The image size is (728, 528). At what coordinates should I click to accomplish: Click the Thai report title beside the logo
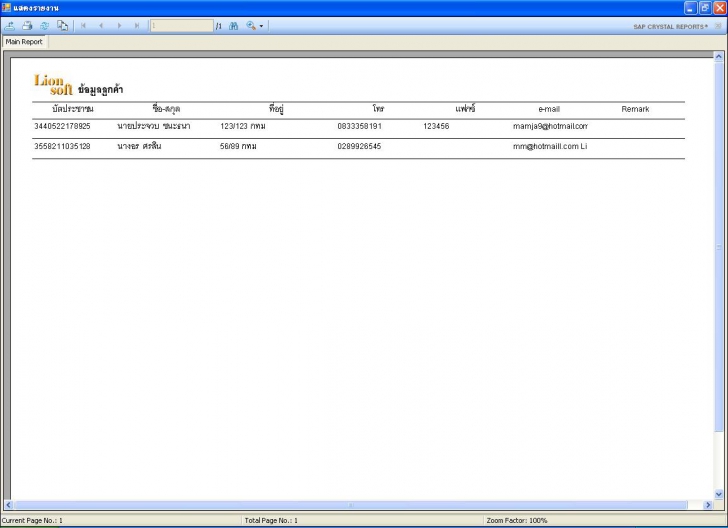(x=100, y=90)
